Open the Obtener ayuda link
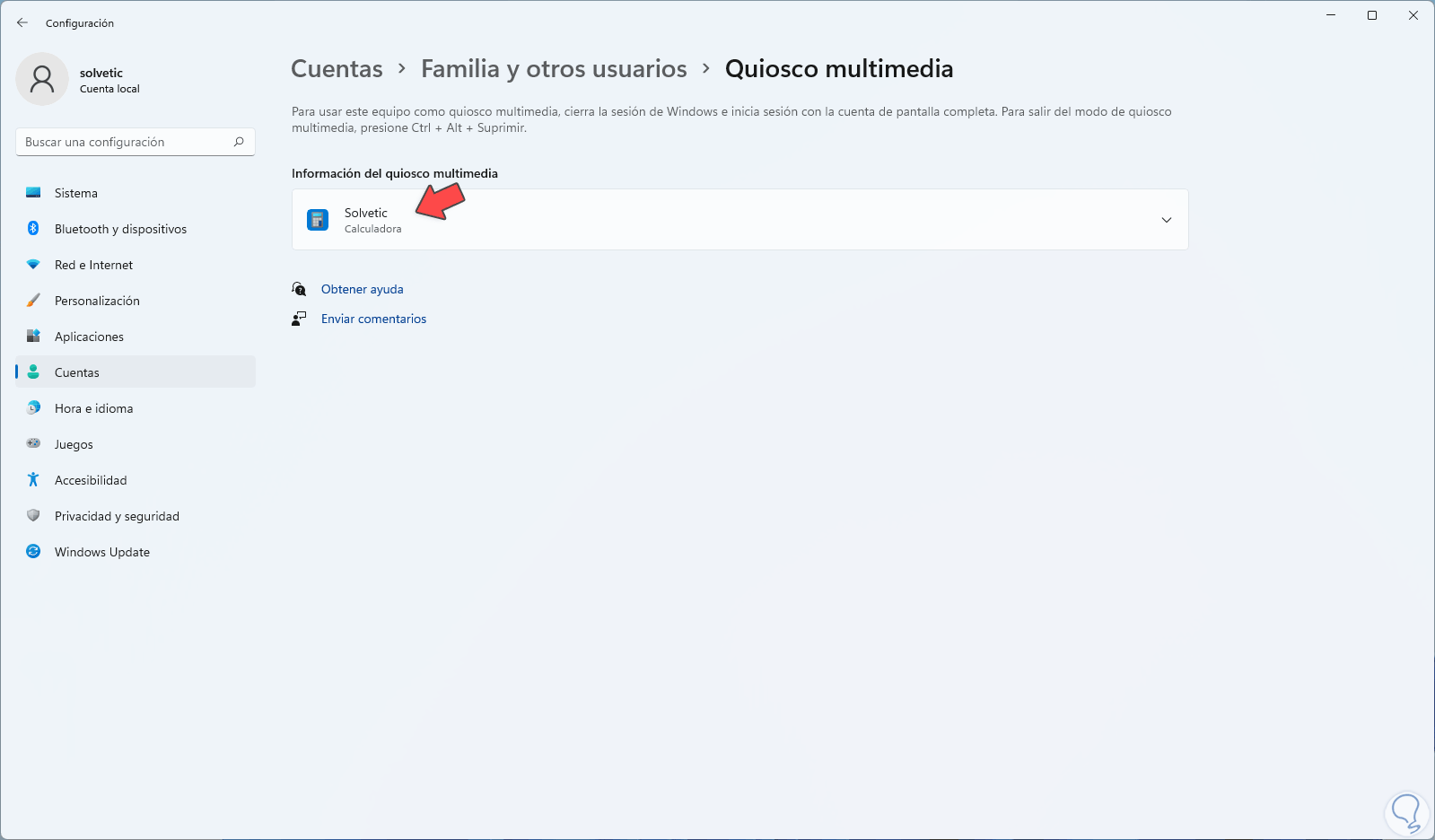Viewport: 1435px width, 840px height. coord(363,289)
